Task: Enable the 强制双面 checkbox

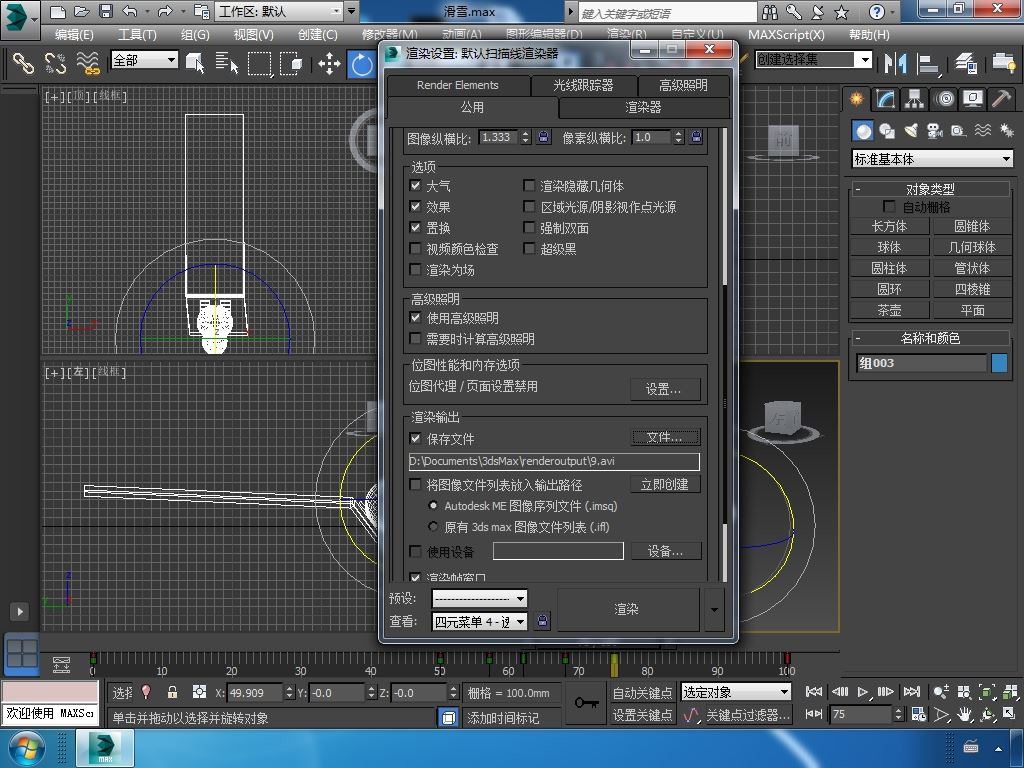Action: point(529,227)
